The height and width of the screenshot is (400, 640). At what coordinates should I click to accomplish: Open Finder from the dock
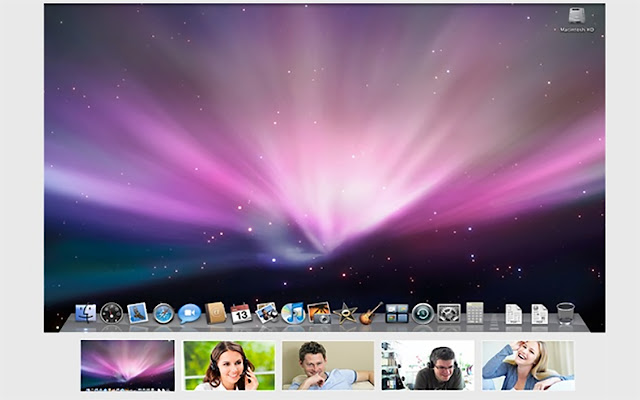click(86, 313)
